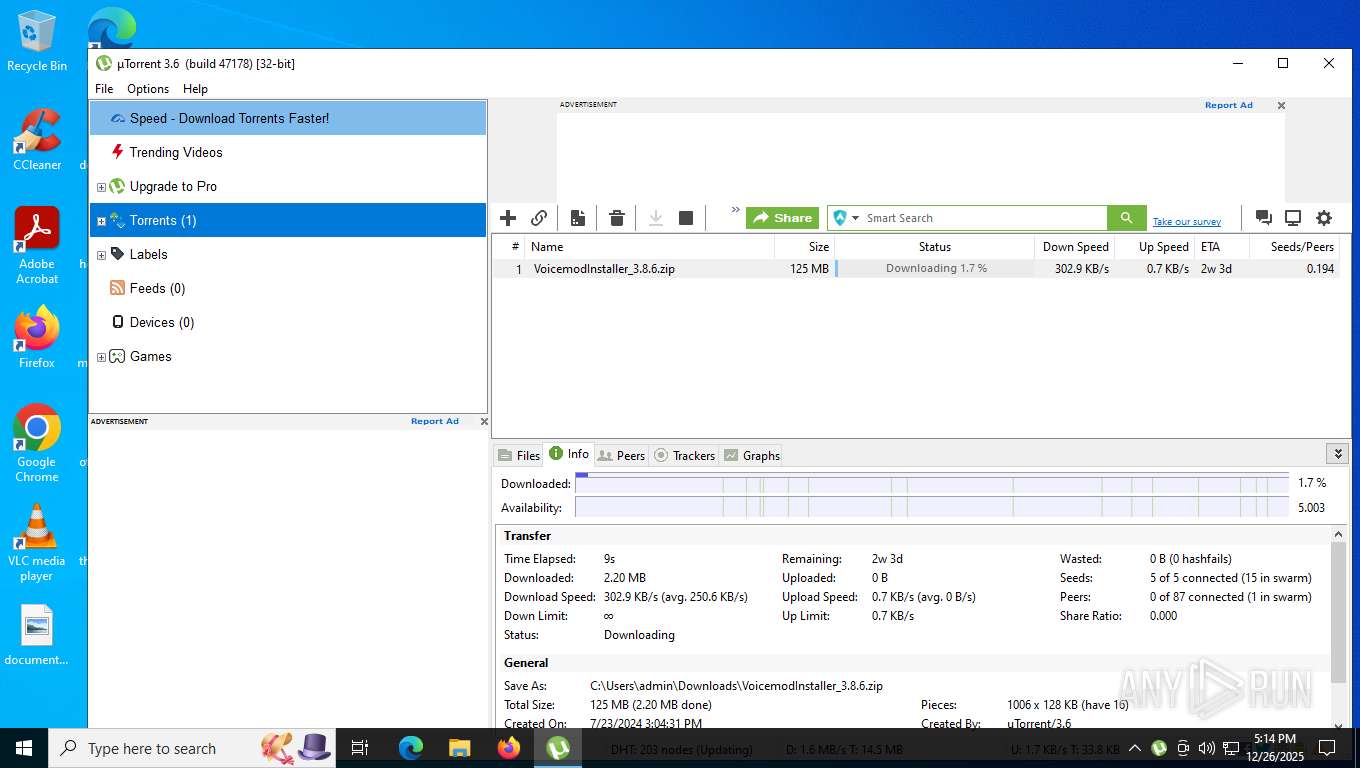Click Report Ad above the top advertisement
This screenshot has height=768, width=1360.
pos(1228,105)
